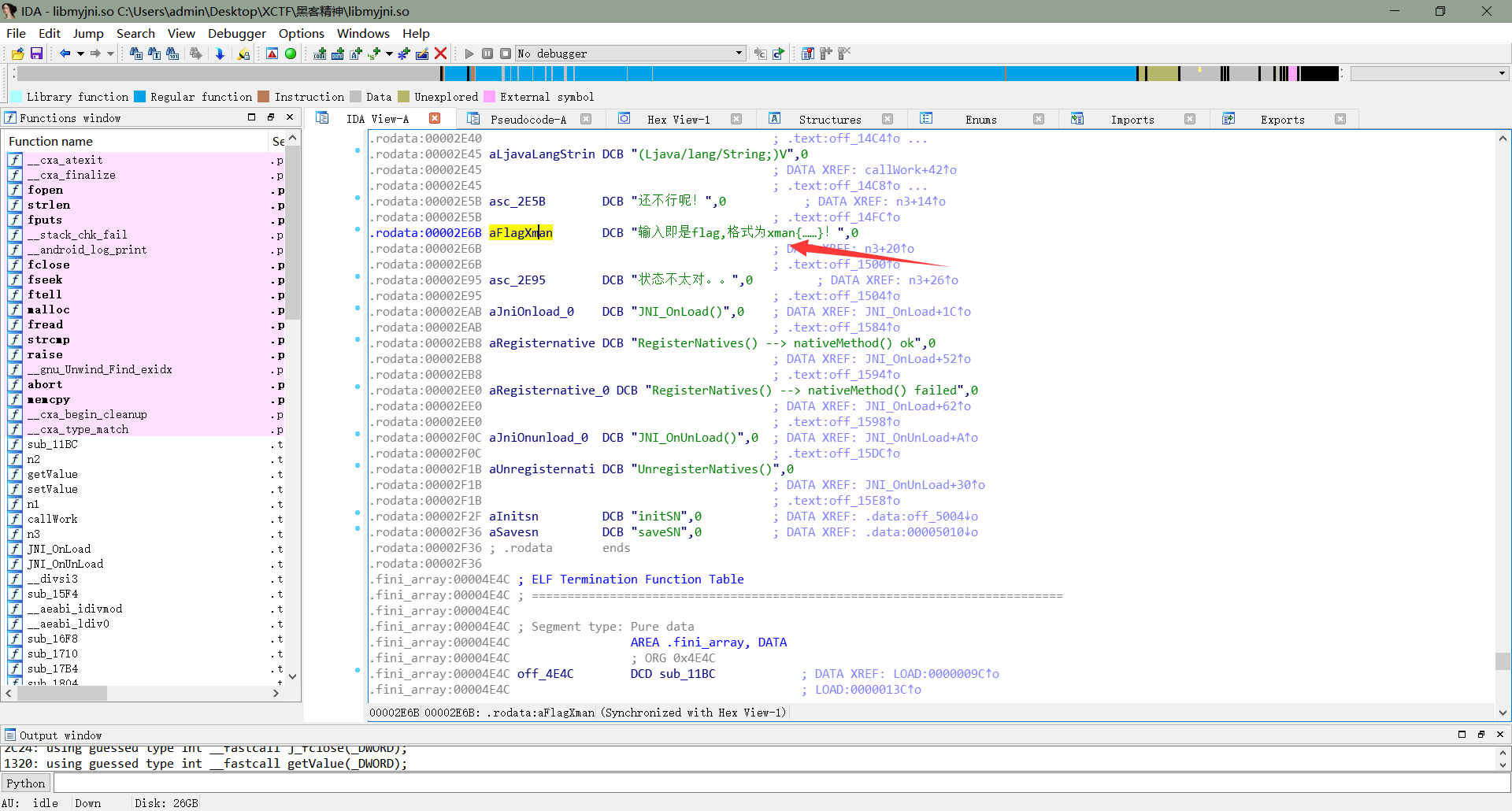The width and height of the screenshot is (1512, 811).
Task: Click the red X delete icon
Action: pos(441,54)
